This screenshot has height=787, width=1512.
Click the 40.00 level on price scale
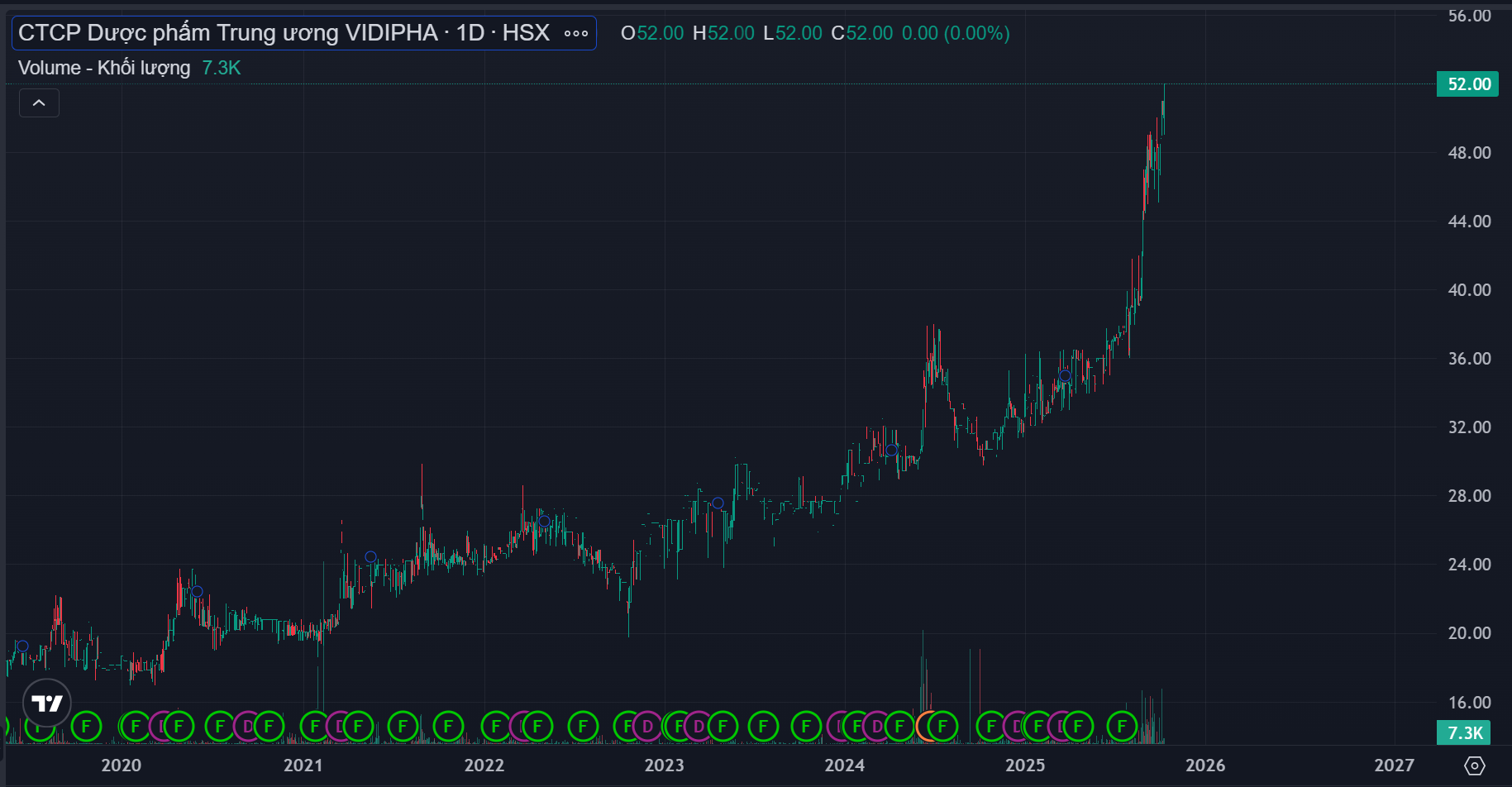pos(1469,290)
